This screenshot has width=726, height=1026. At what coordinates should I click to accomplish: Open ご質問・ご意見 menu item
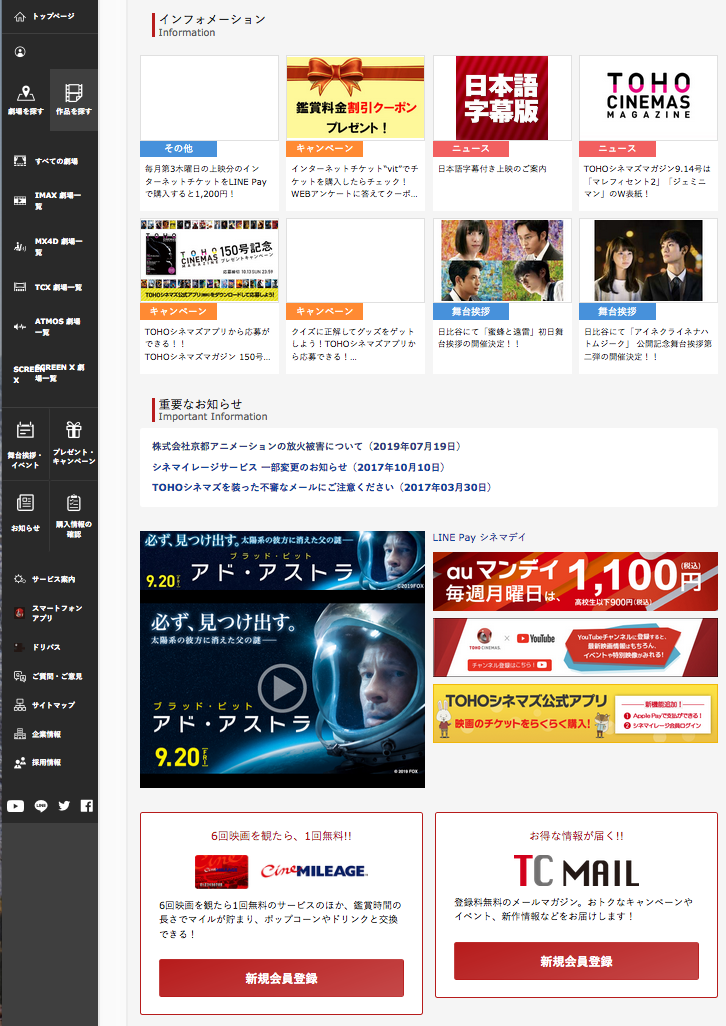48,676
